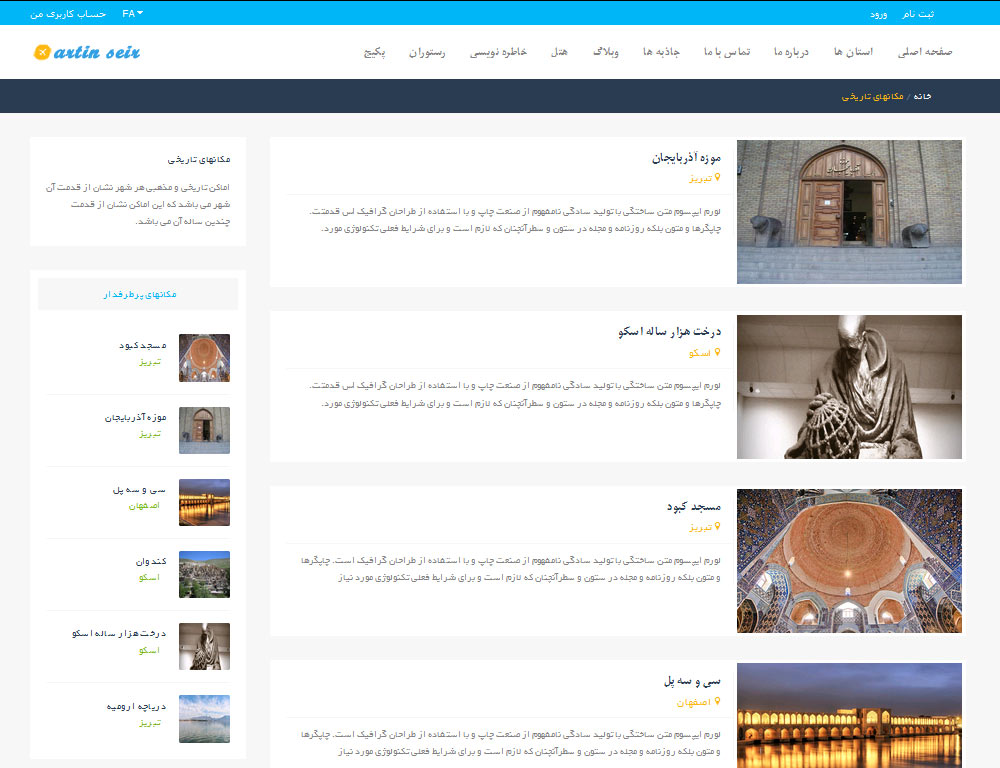Viewport: 1000px width, 768px height.
Task: Open the جاذبه ها menu item
Action: click(x=661, y=52)
